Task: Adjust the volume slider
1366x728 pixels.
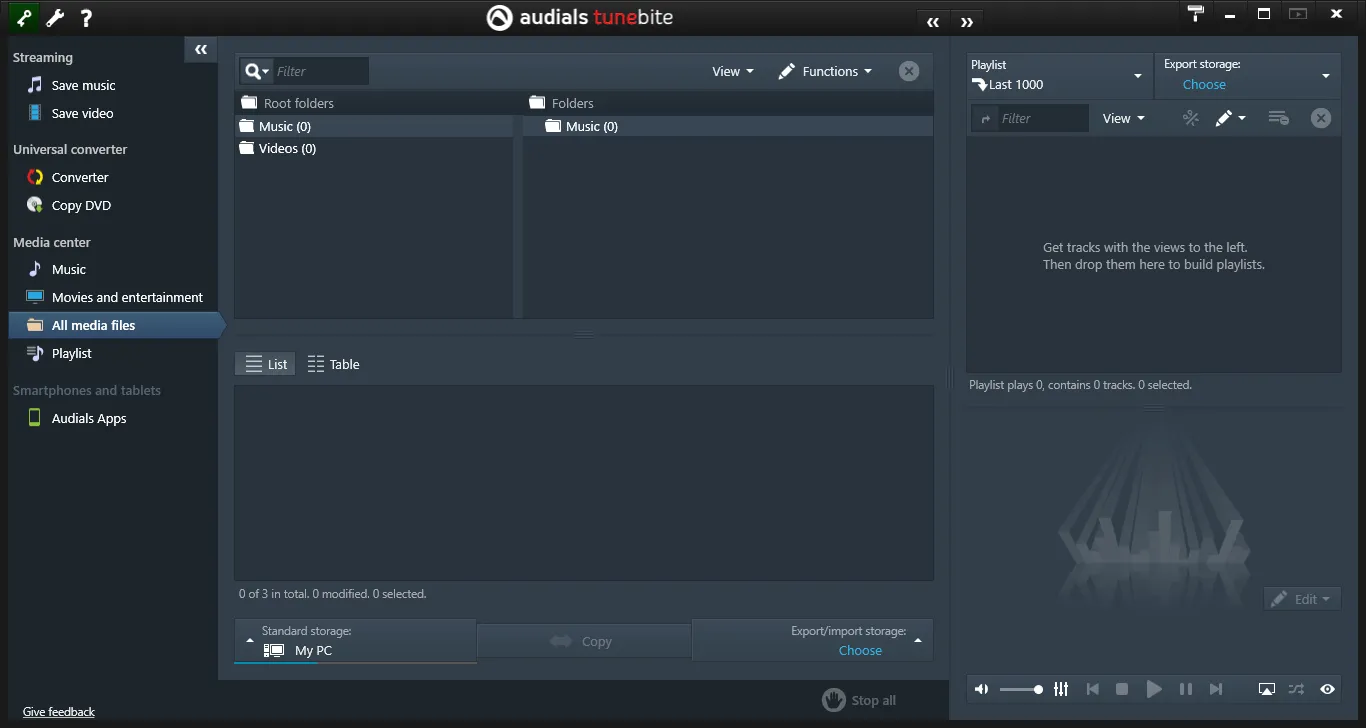Action: [1021, 689]
